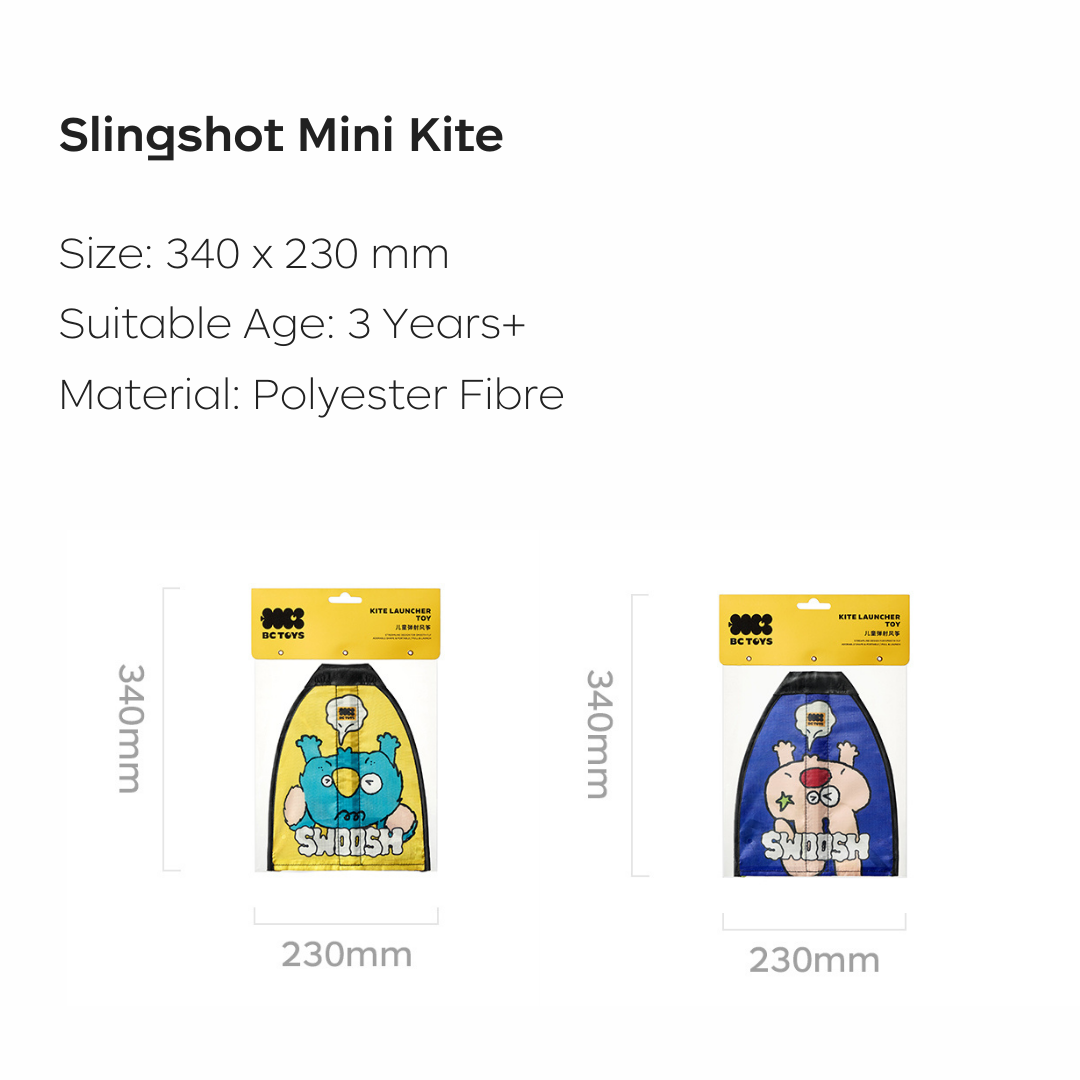
Task: Click the BC Toys logo on yellow package
Action: point(282,623)
